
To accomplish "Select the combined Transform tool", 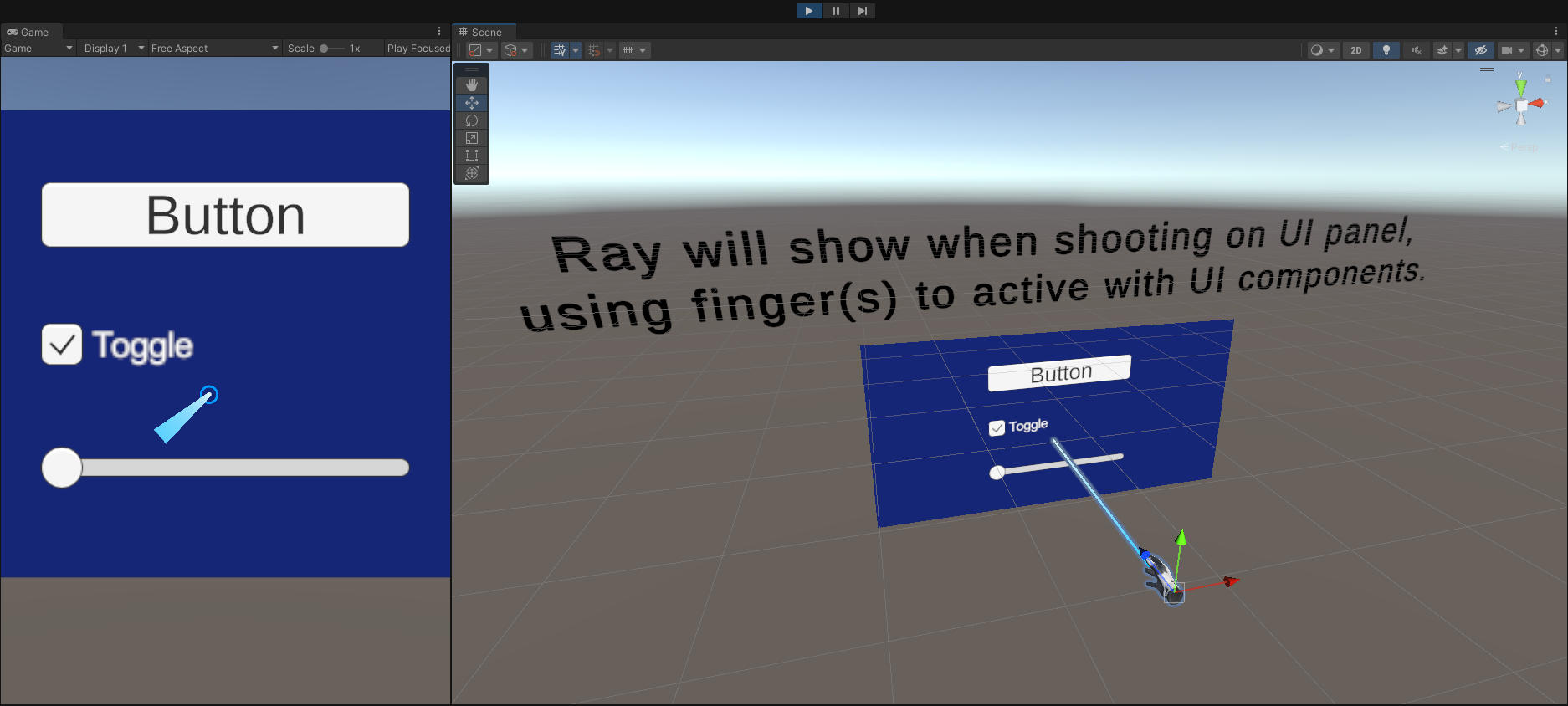I will 472,173.
